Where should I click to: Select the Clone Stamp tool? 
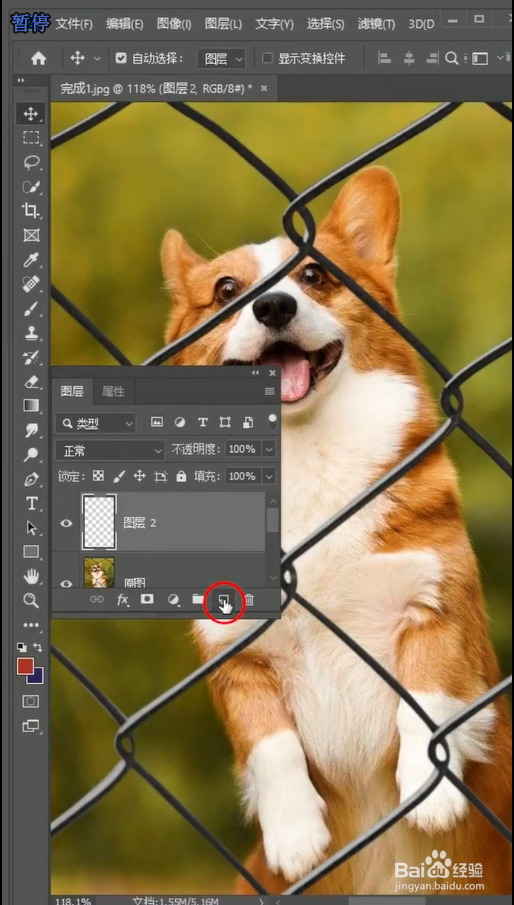[31, 333]
